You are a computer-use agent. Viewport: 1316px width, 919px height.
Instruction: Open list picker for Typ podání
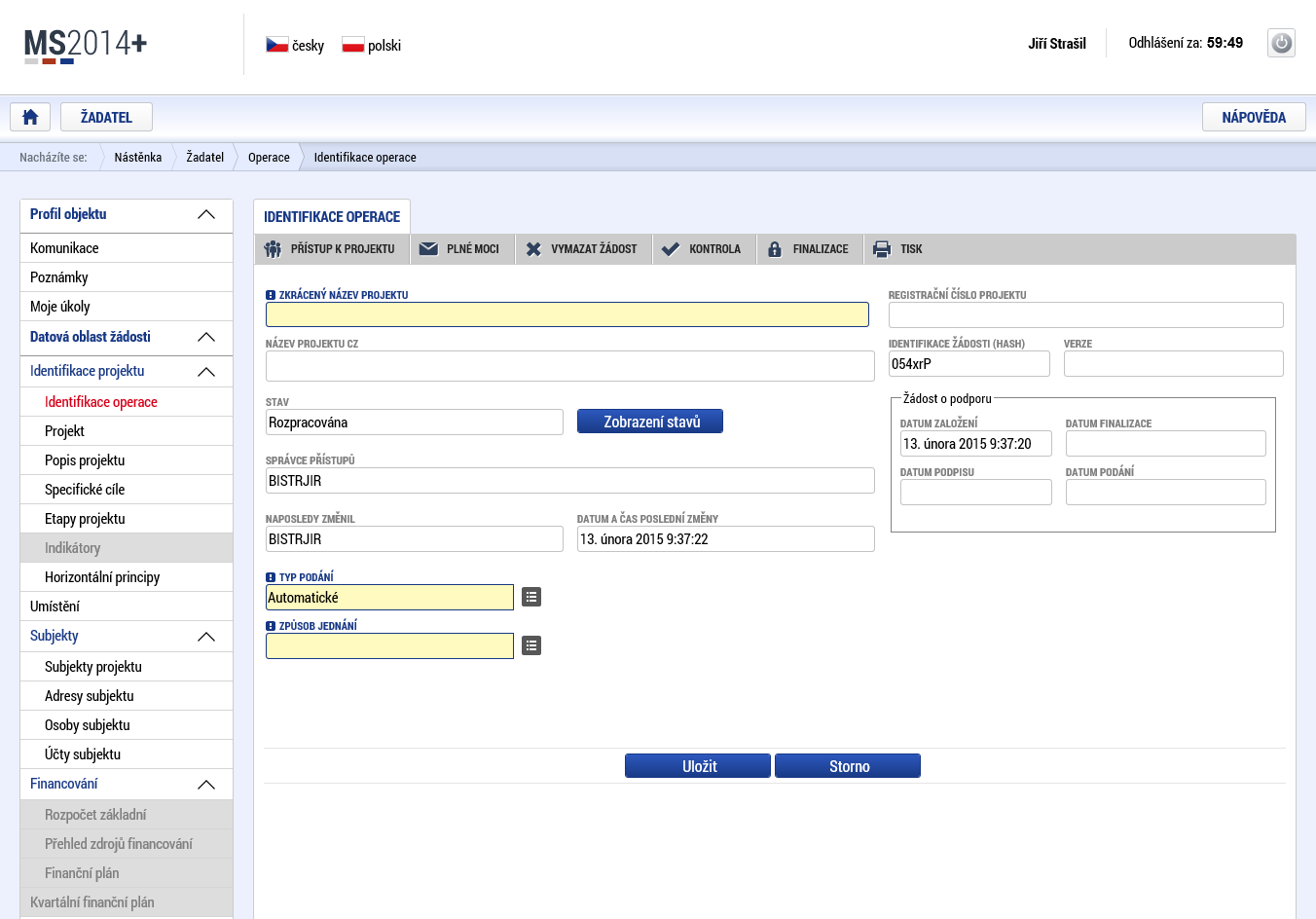pyautogui.click(x=531, y=597)
